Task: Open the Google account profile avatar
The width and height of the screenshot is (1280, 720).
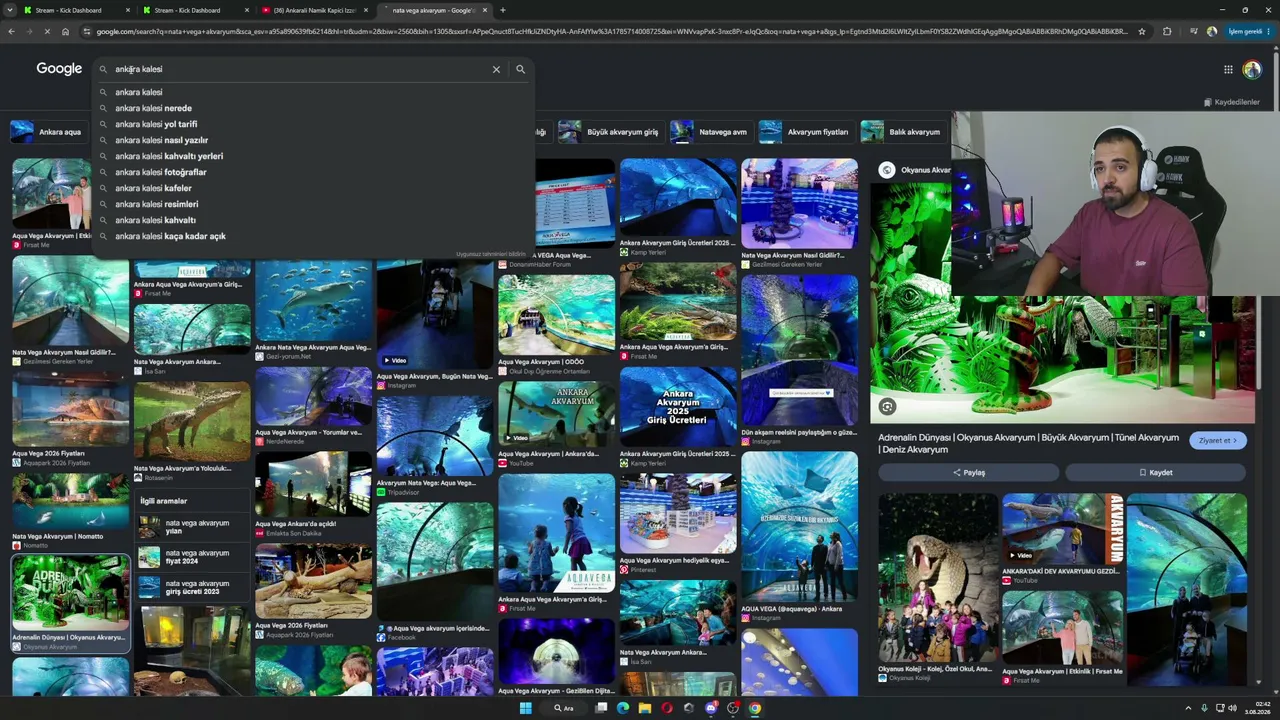Action: pos(1252,69)
